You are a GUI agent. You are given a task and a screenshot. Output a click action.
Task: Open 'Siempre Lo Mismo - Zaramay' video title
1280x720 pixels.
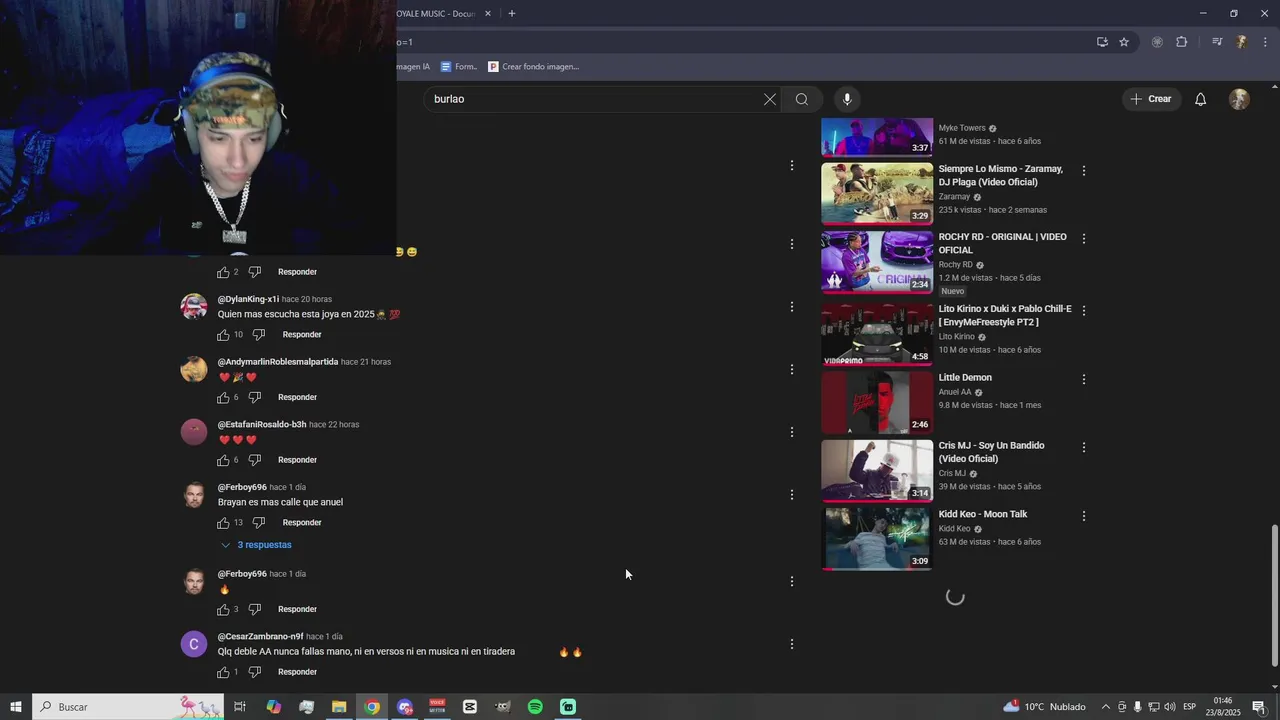(1000, 176)
